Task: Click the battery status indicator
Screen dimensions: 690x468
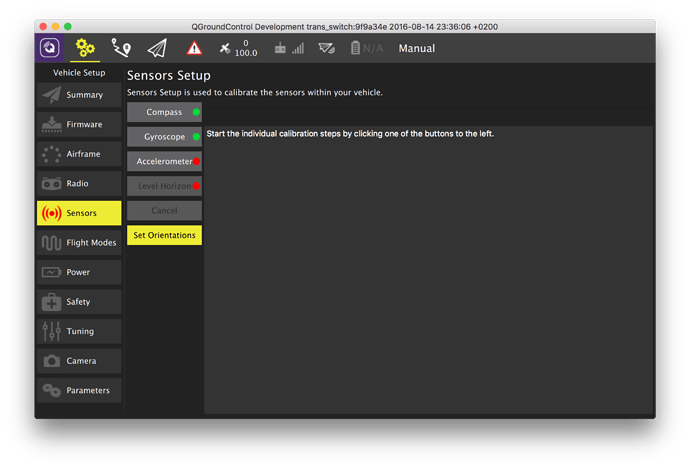Action: coord(366,48)
